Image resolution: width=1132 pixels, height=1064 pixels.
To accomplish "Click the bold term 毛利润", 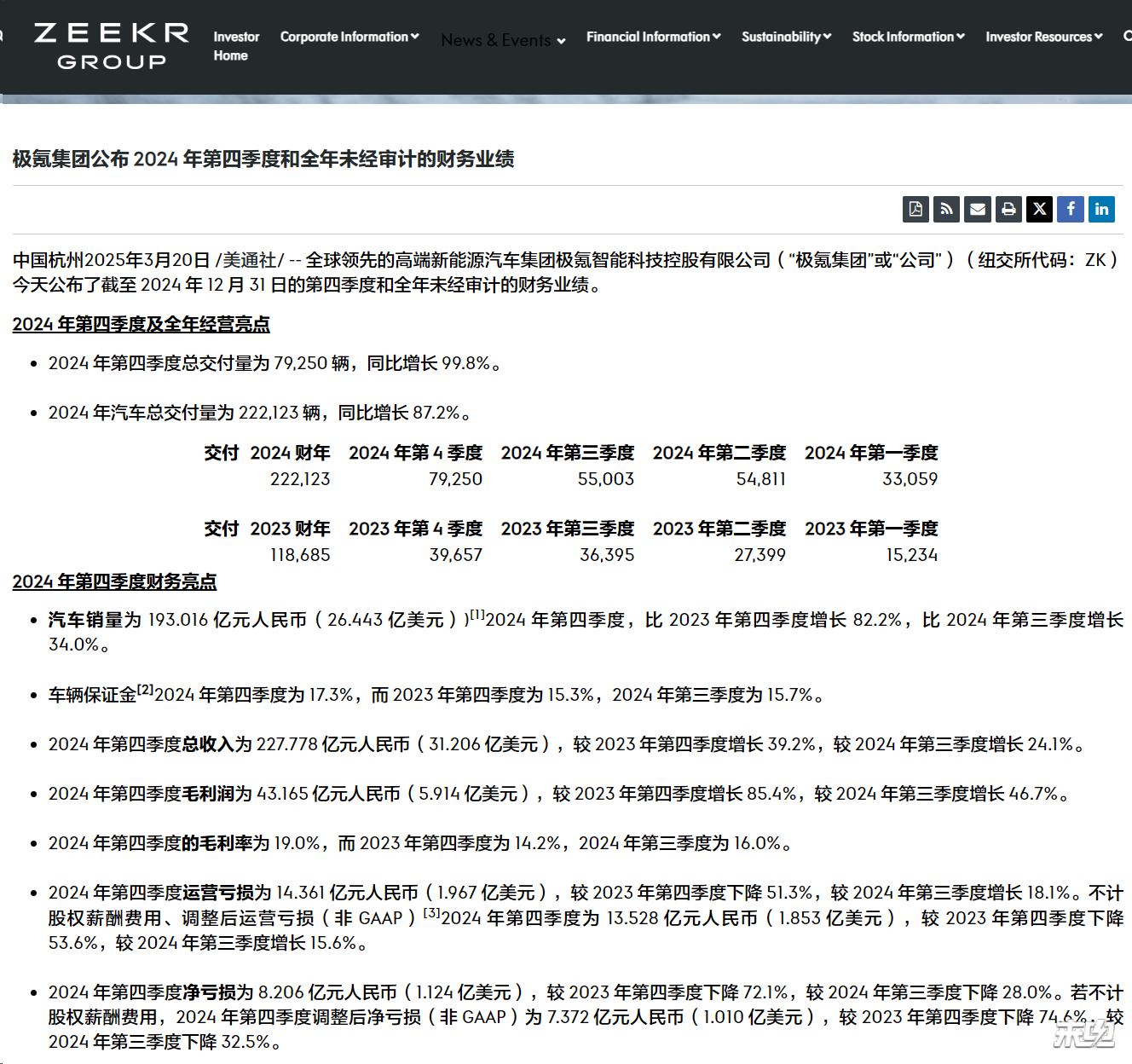I will click(x=207, y=794).
